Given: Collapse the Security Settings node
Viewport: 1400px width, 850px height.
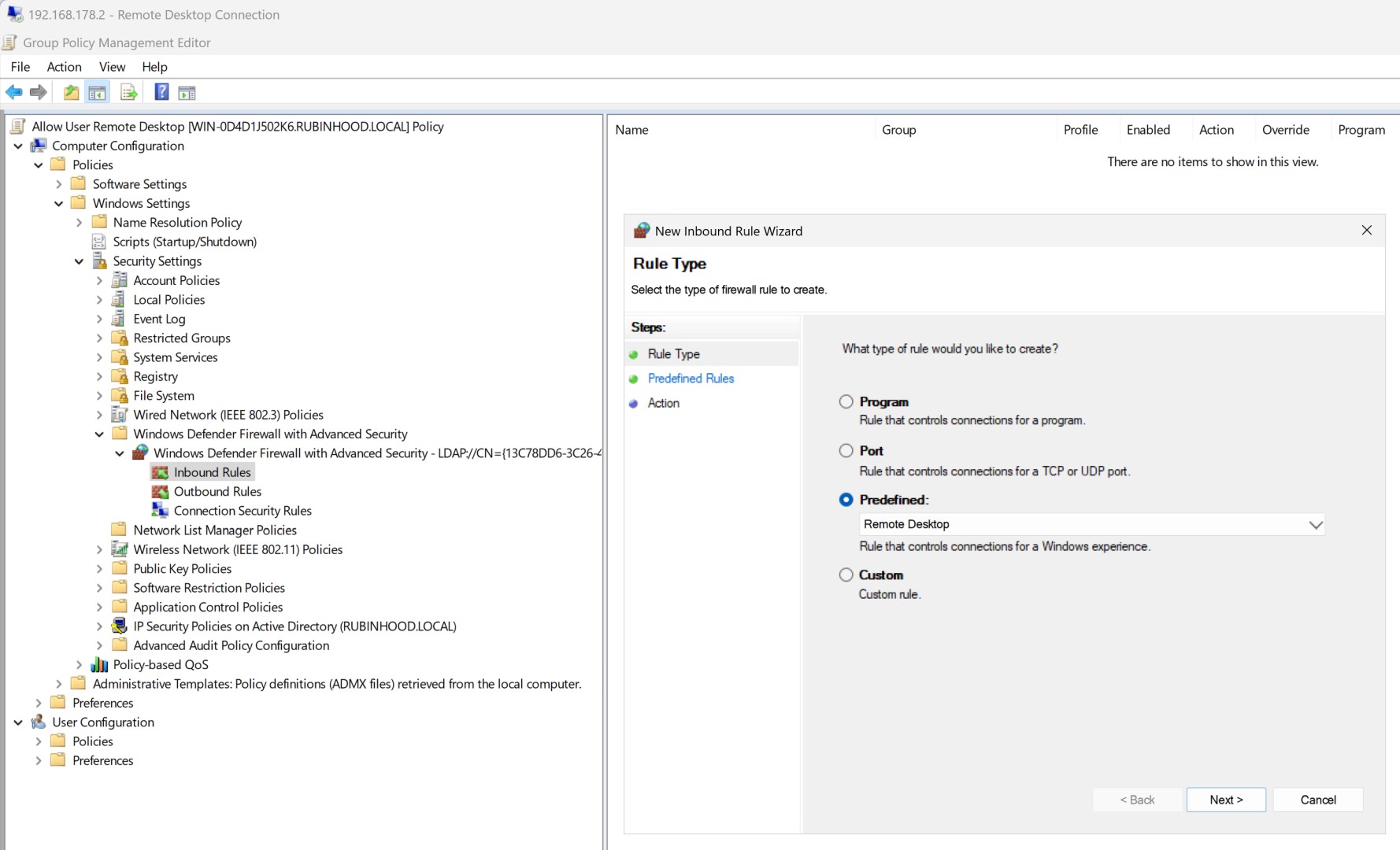Looking at the screenshot, I should [x=80, y=261].
